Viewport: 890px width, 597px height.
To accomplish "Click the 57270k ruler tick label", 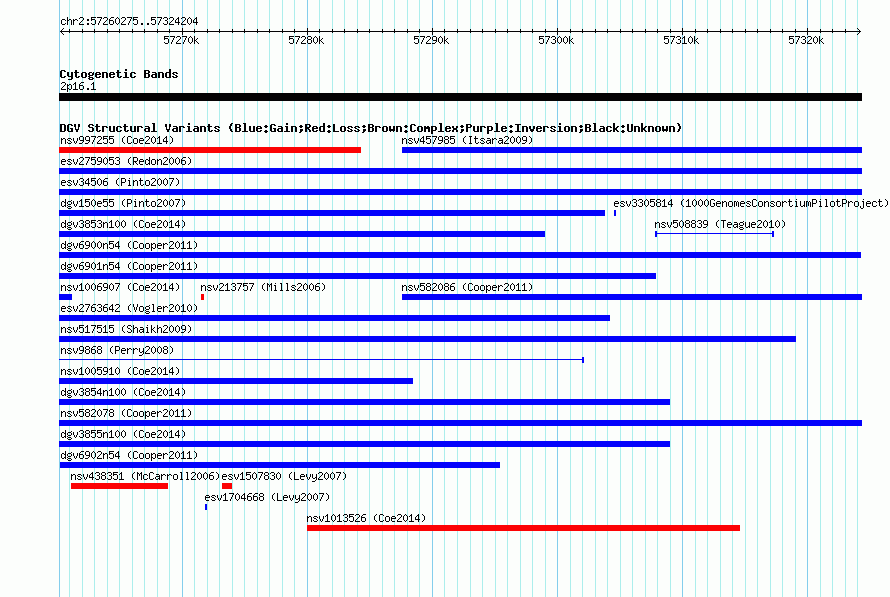I will [181, 40].
